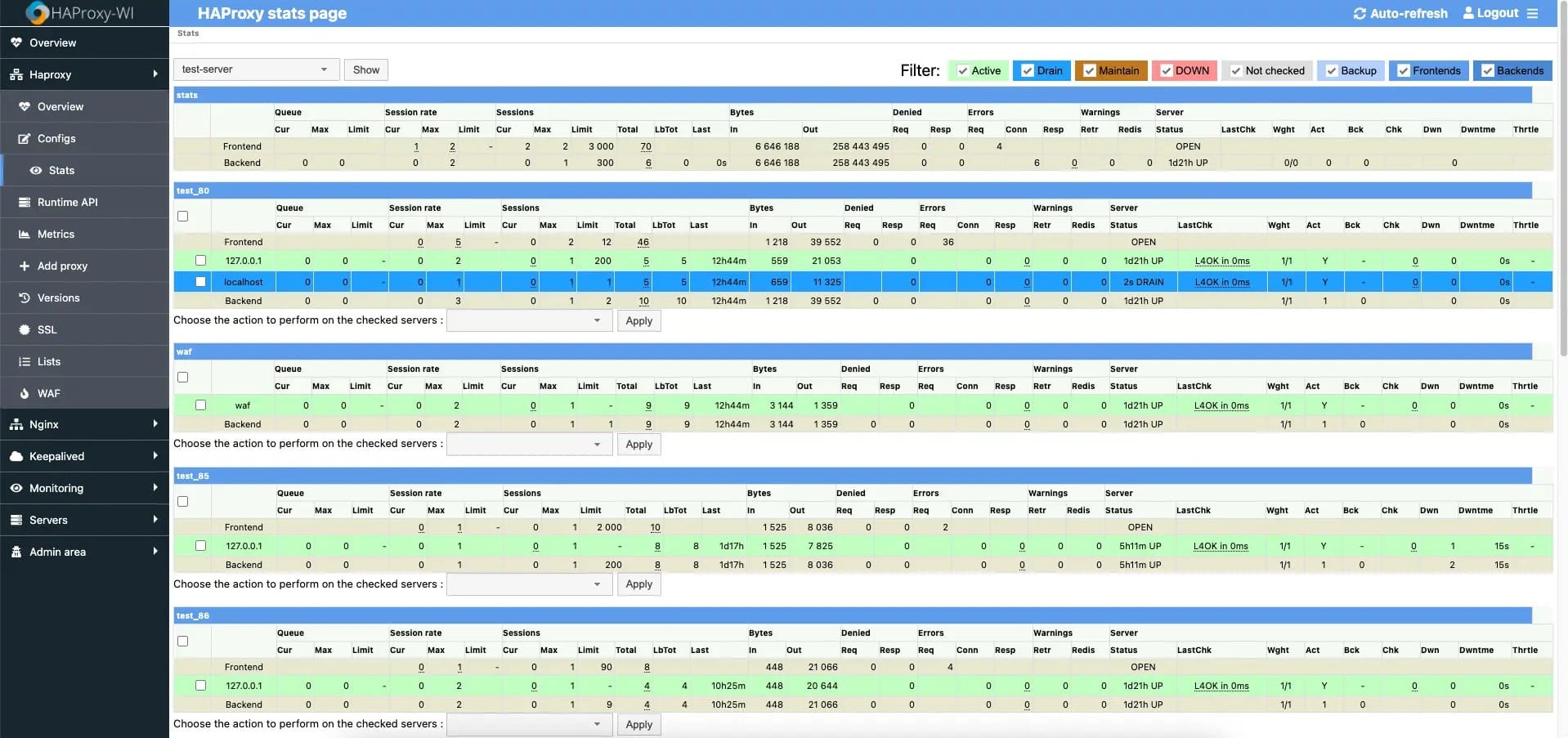Viewport: 1568px width, 738px height.
Task: Apply the action for waf backend servers
Action: click(x=638, y=444)
